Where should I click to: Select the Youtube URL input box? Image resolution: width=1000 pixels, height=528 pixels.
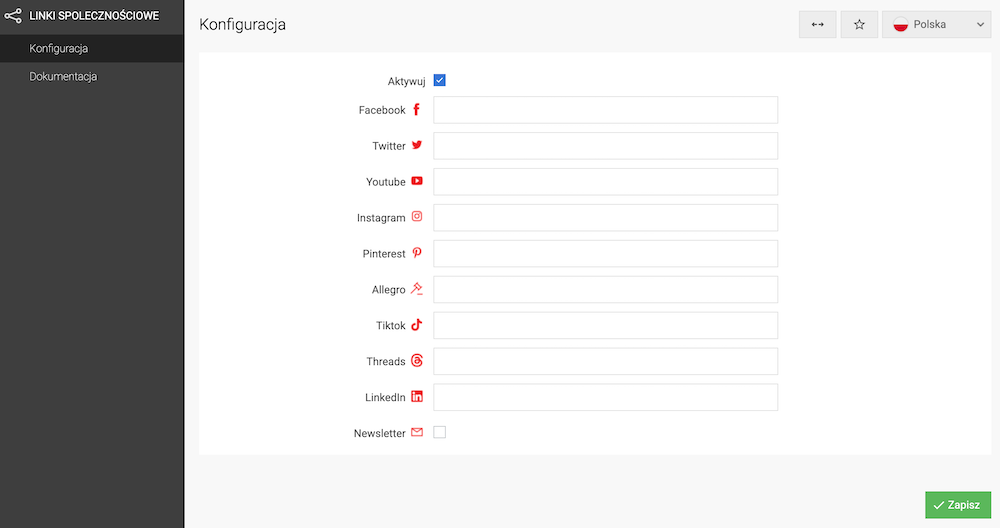pos(605,182)
